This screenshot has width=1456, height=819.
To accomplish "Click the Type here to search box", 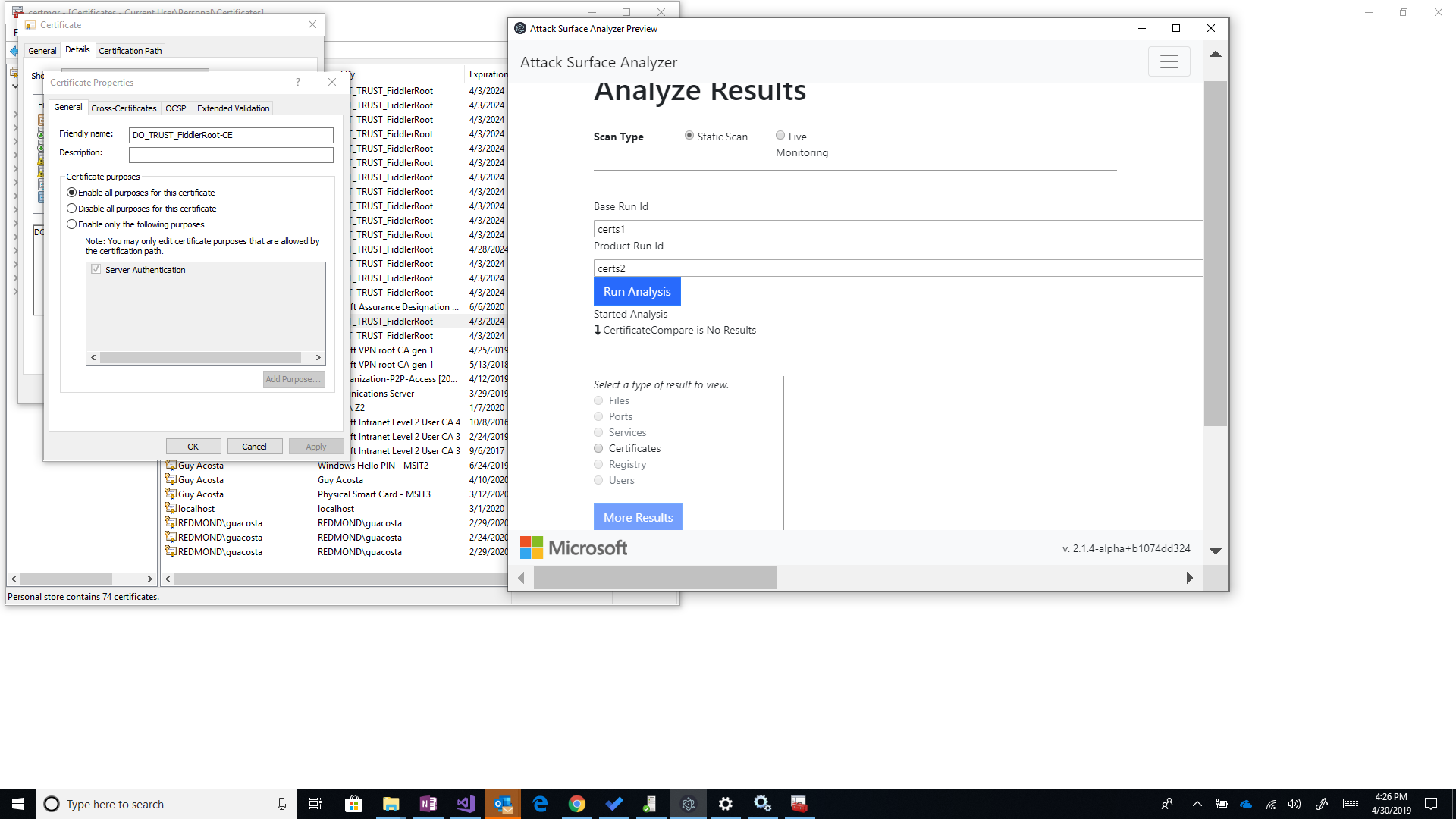I will 167,804.
